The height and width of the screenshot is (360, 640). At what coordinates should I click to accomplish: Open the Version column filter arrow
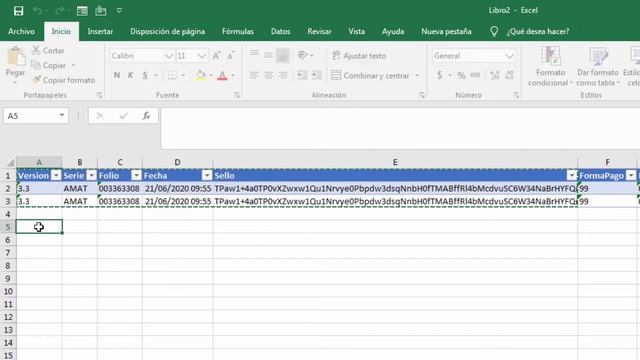tap(56, 176)
